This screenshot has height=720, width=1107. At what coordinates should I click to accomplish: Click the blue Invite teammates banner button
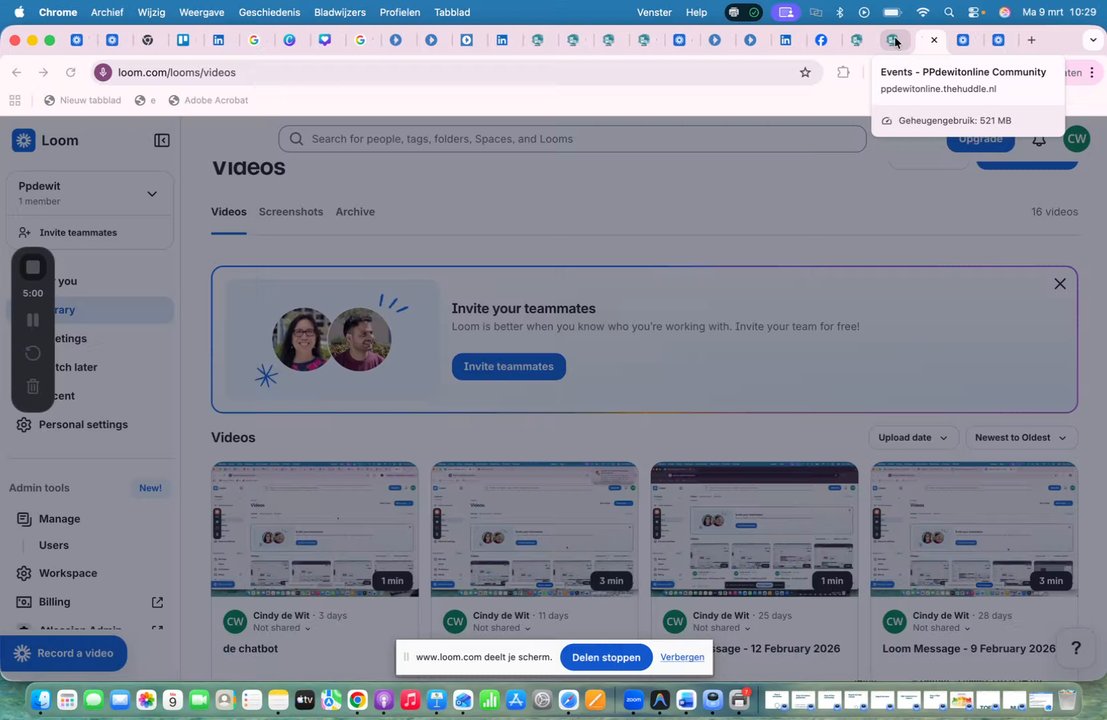pyautogui.click(x=508, y=366)
